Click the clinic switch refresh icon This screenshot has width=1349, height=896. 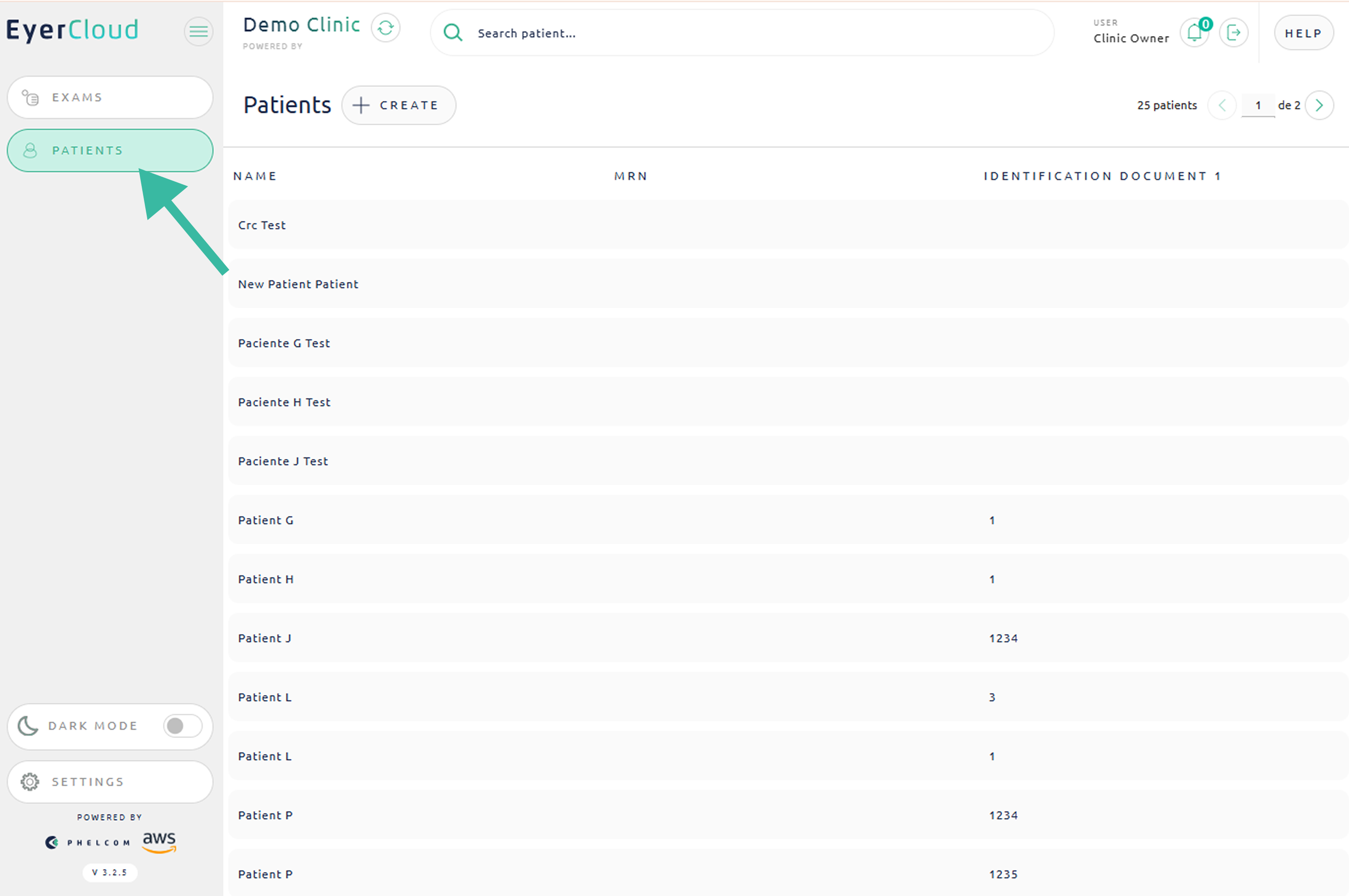pyautogui.click(x=385, y=28)
